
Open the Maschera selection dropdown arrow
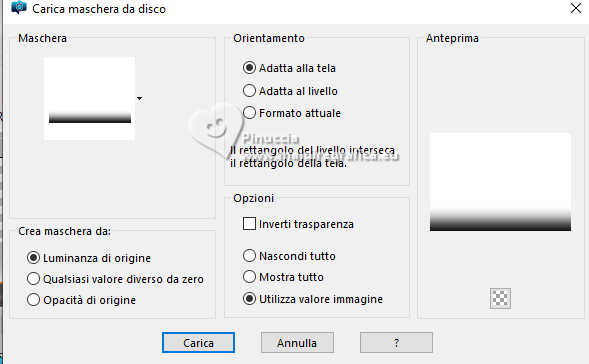click(x=139, y=98)
